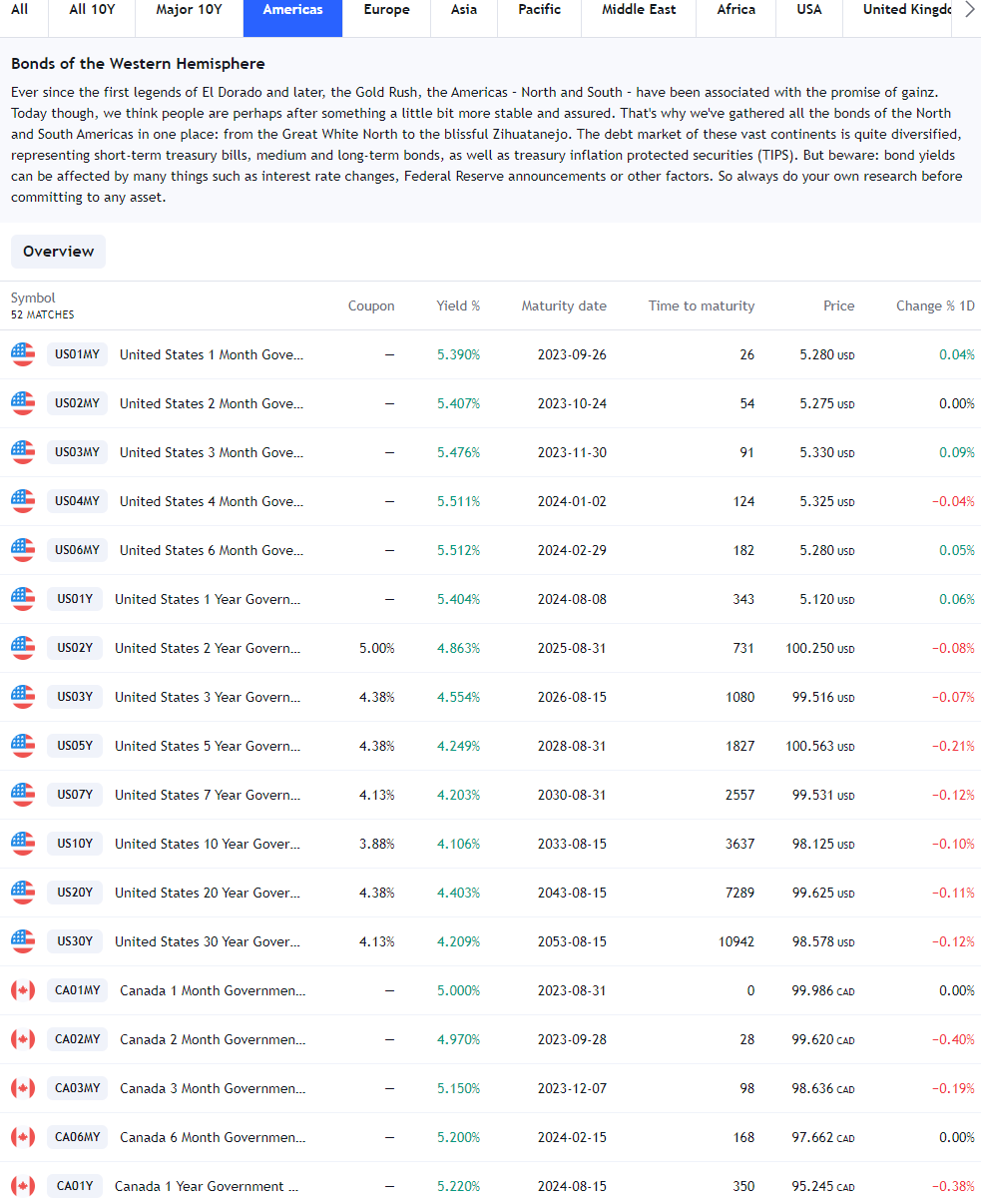Sort table by Price column
The height and width of the screenshot is (1204, 981).
[839, 305]
